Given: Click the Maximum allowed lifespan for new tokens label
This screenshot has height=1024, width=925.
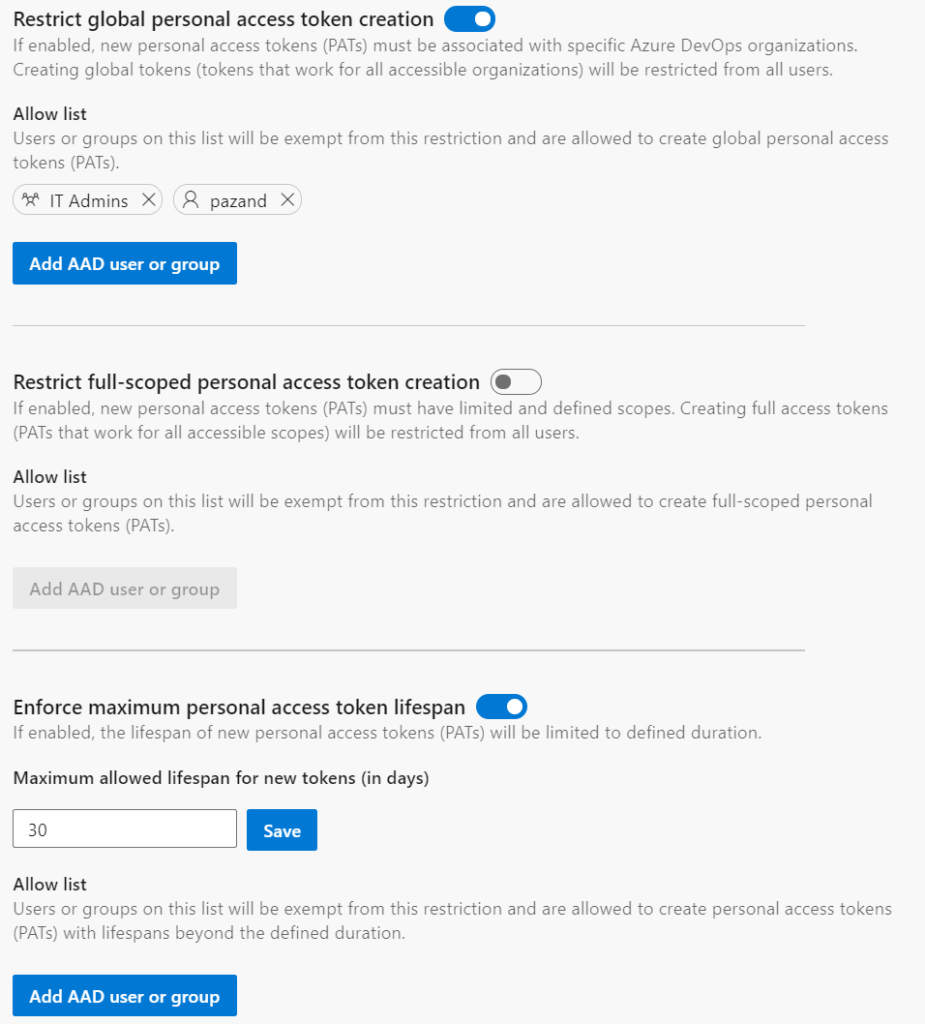Looking at the screenshot, I should (x=221, y=778).
